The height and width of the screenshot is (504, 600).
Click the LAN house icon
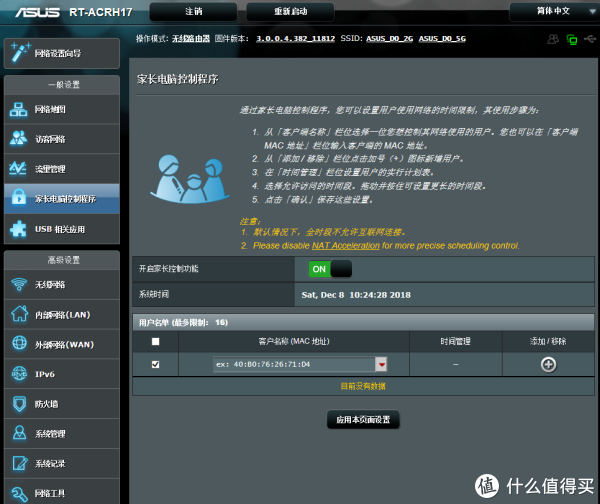tap(19, 313)
